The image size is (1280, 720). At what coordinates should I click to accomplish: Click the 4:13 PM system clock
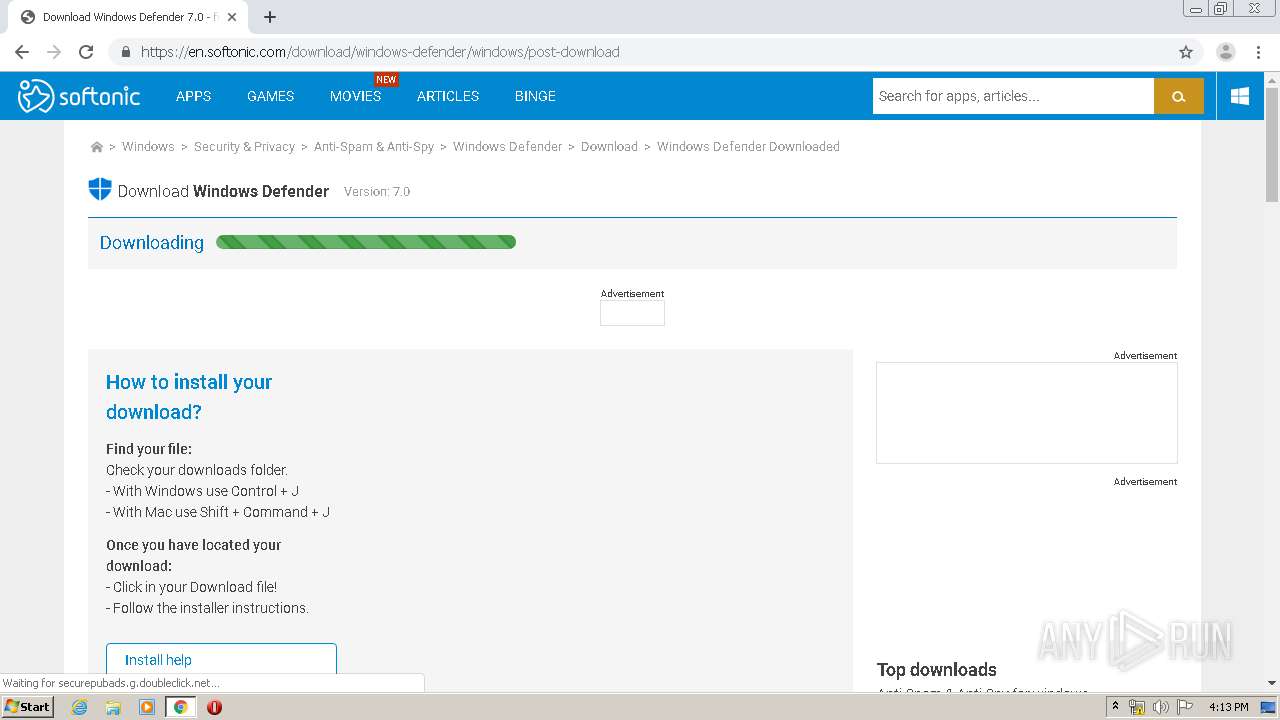tap(1228, 707)
